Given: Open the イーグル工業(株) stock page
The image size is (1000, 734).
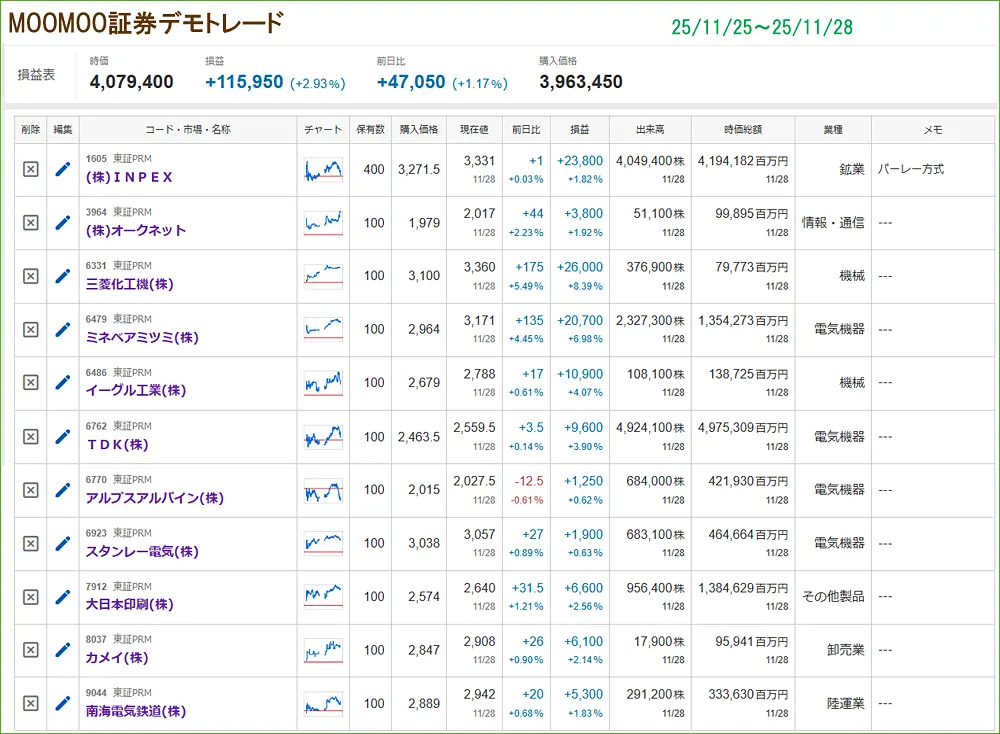Looking at the screenshot, I should click(136, 391).
